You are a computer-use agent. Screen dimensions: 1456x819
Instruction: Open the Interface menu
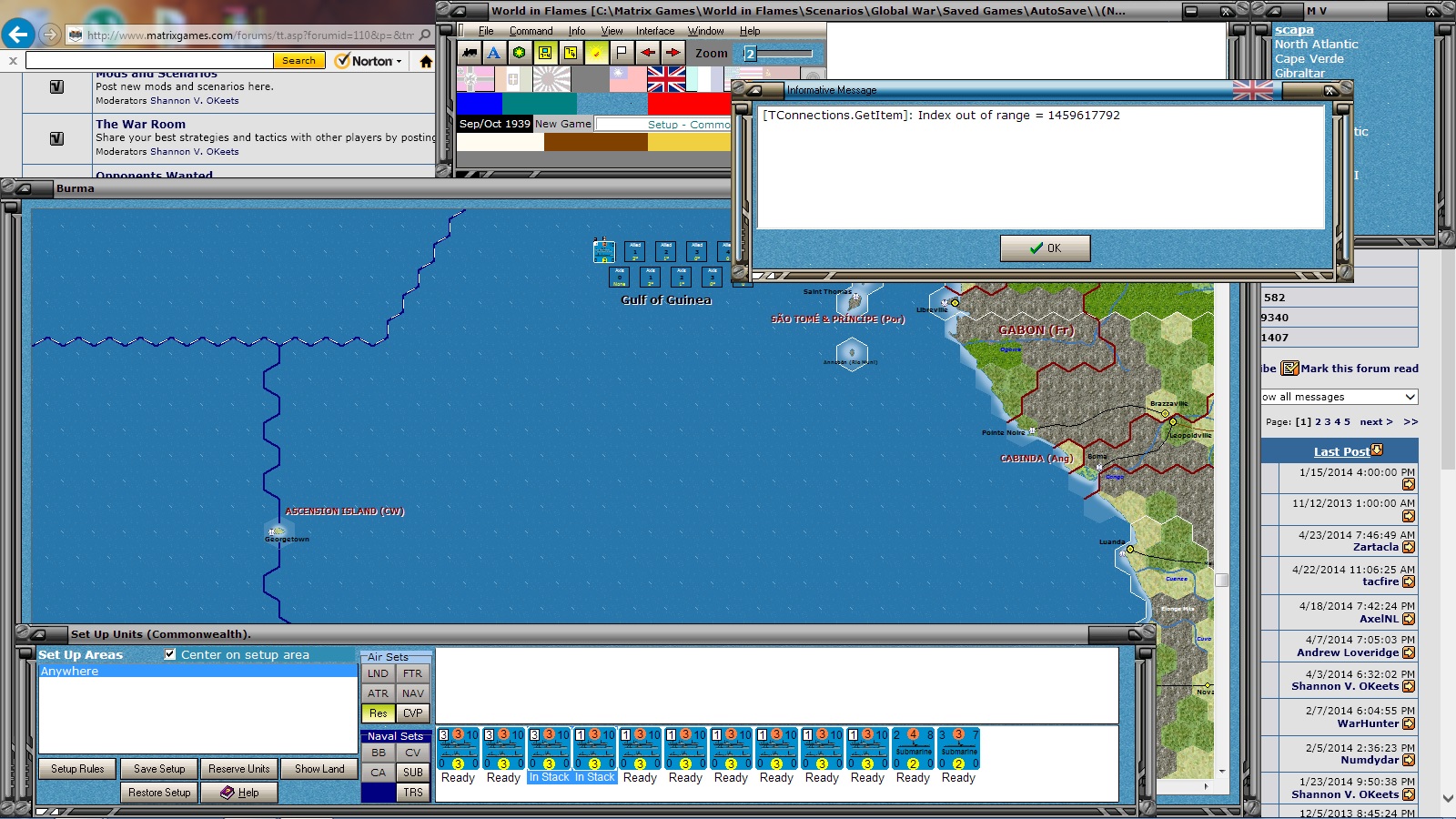(655, 31)
